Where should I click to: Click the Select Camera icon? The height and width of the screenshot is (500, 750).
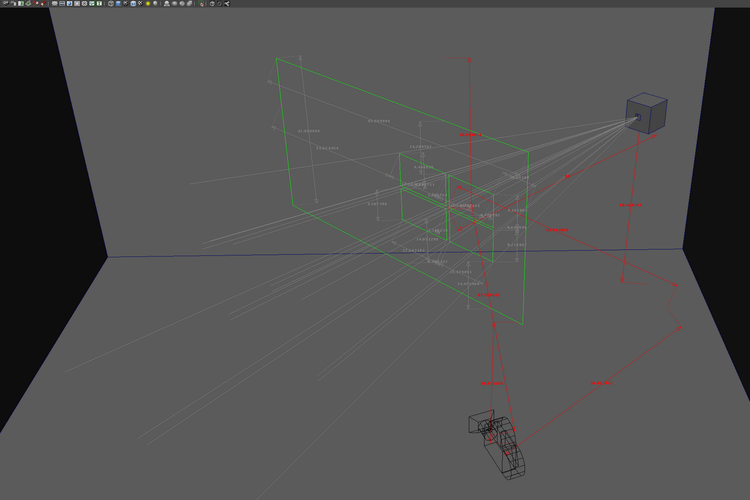point(5,4)
